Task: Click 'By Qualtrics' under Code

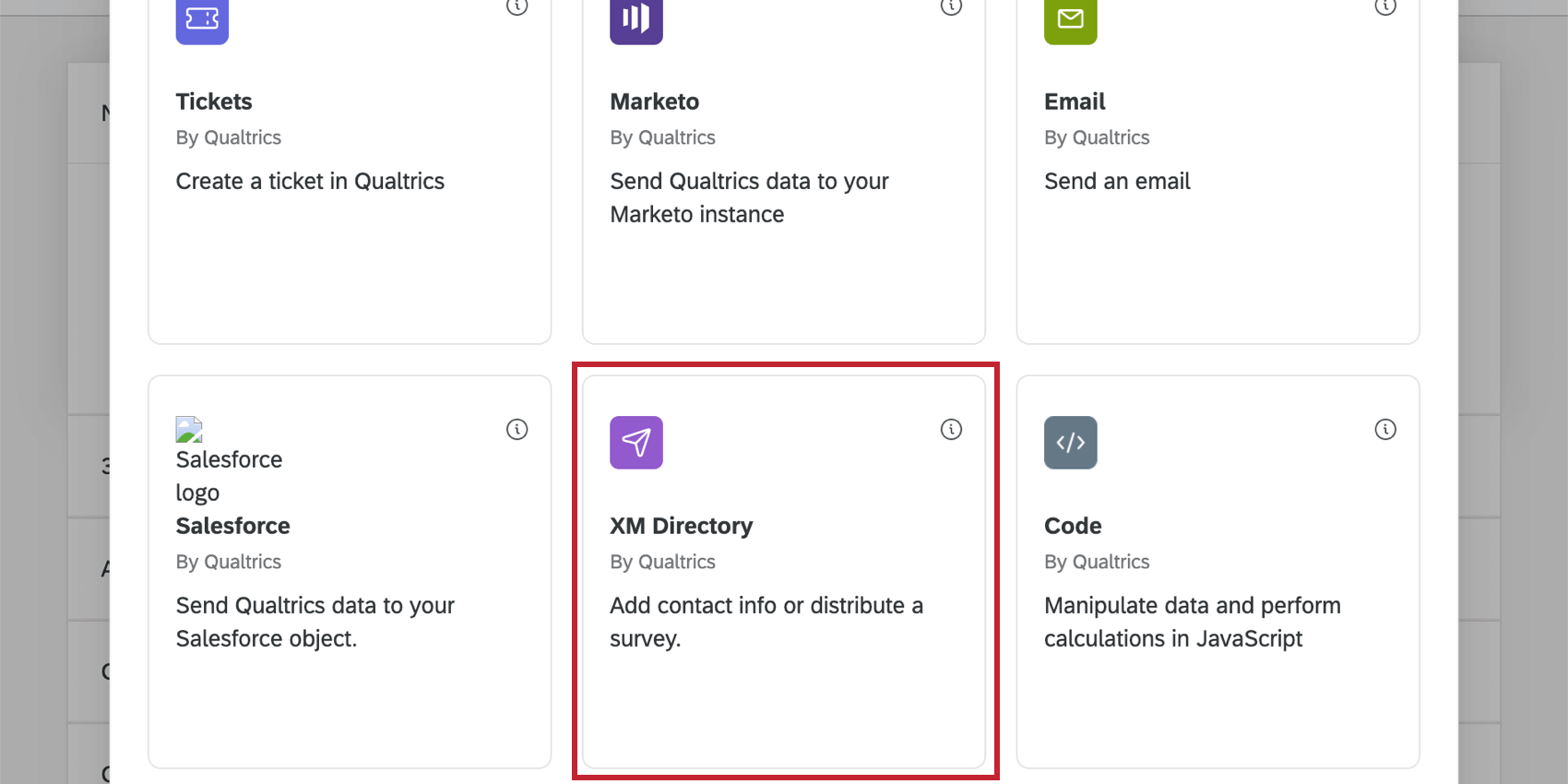Action: coord(1097,562)
